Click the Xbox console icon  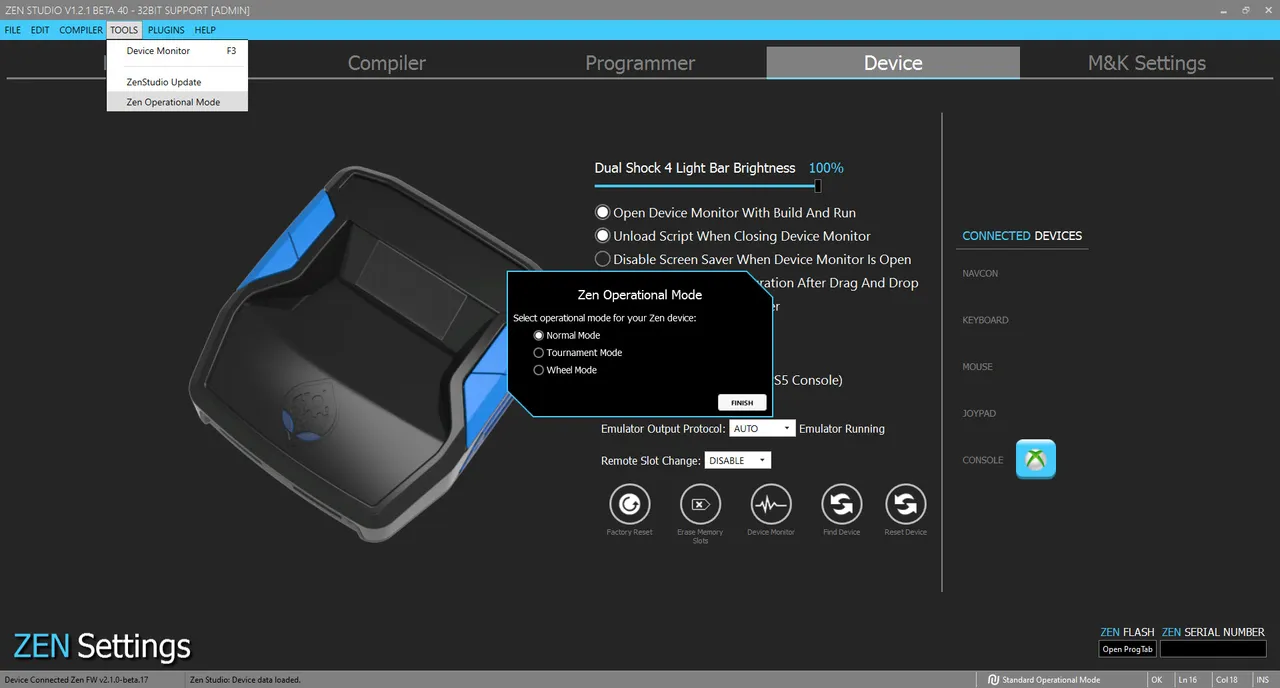tap(1036, 460)
